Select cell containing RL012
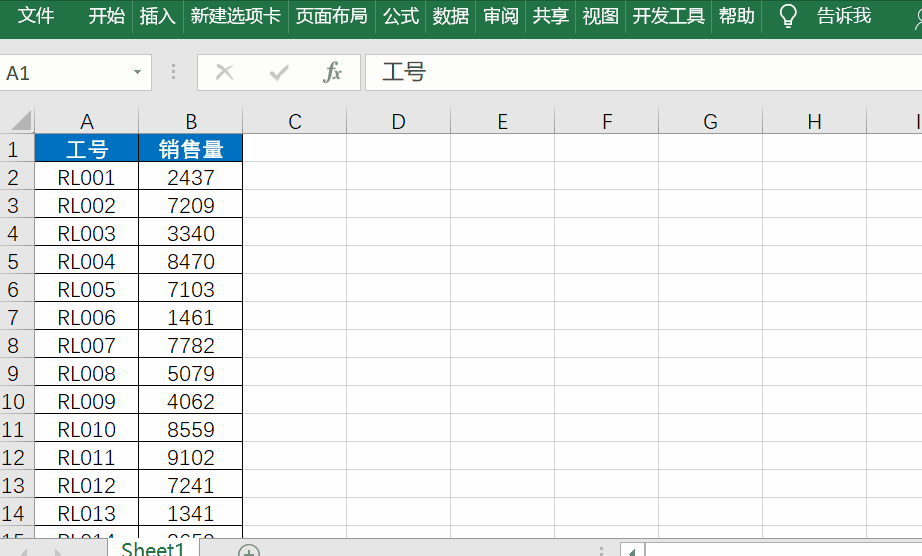922x556 pixels. click(86, 485)
